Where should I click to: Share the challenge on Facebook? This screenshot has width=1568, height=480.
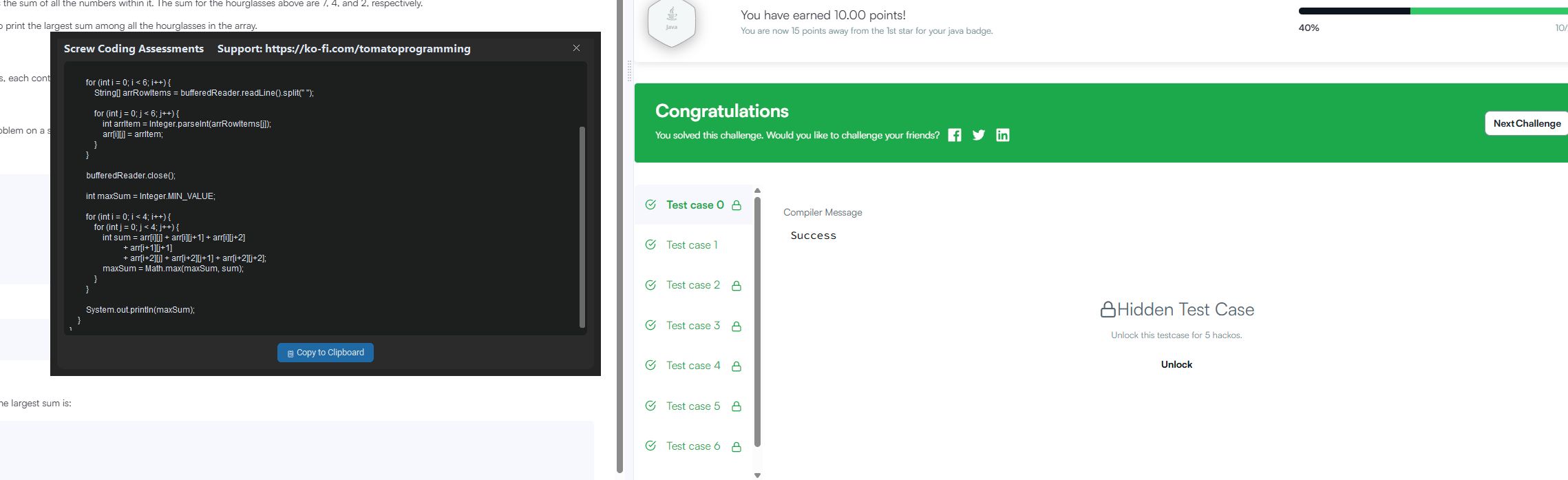954,135
